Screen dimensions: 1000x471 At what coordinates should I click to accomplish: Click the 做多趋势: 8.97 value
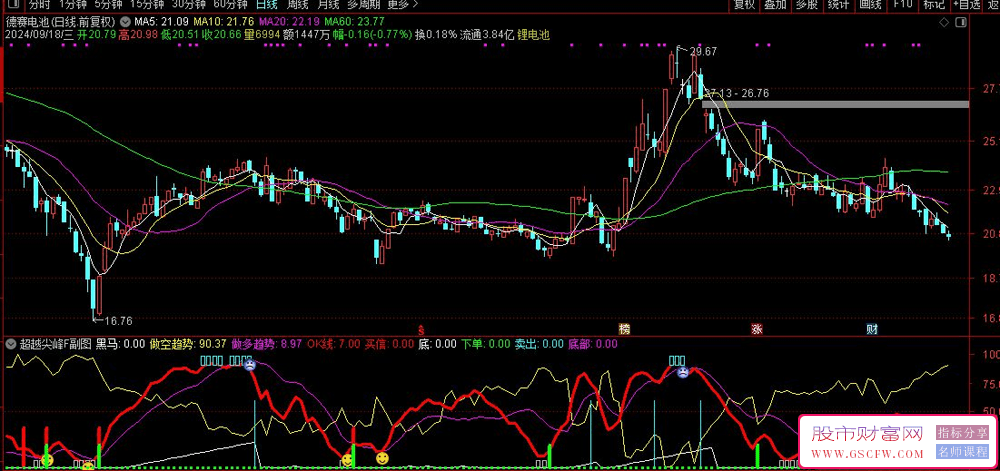[268, 344]
